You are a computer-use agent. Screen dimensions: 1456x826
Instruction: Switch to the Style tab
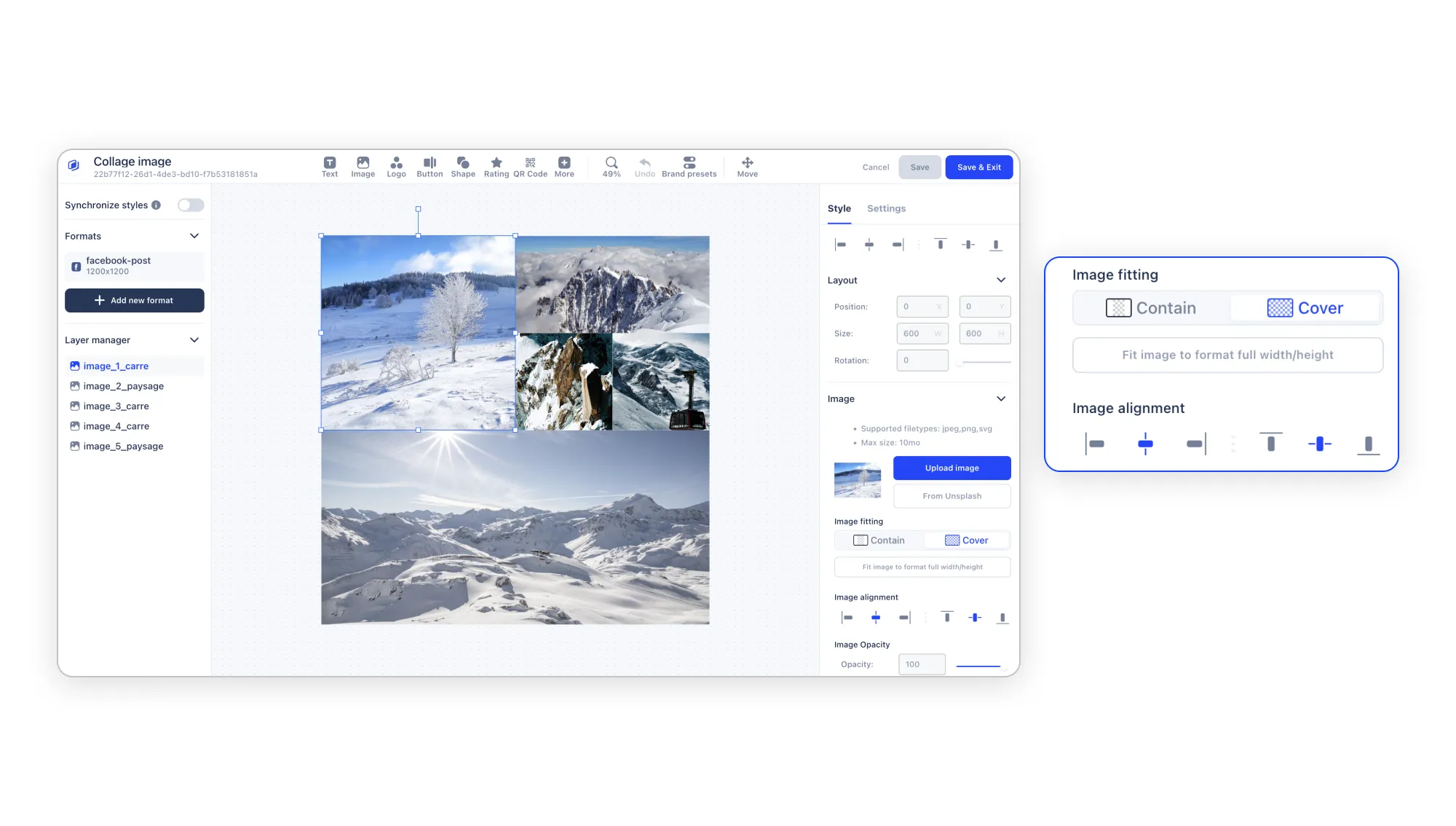coord(839,208)
